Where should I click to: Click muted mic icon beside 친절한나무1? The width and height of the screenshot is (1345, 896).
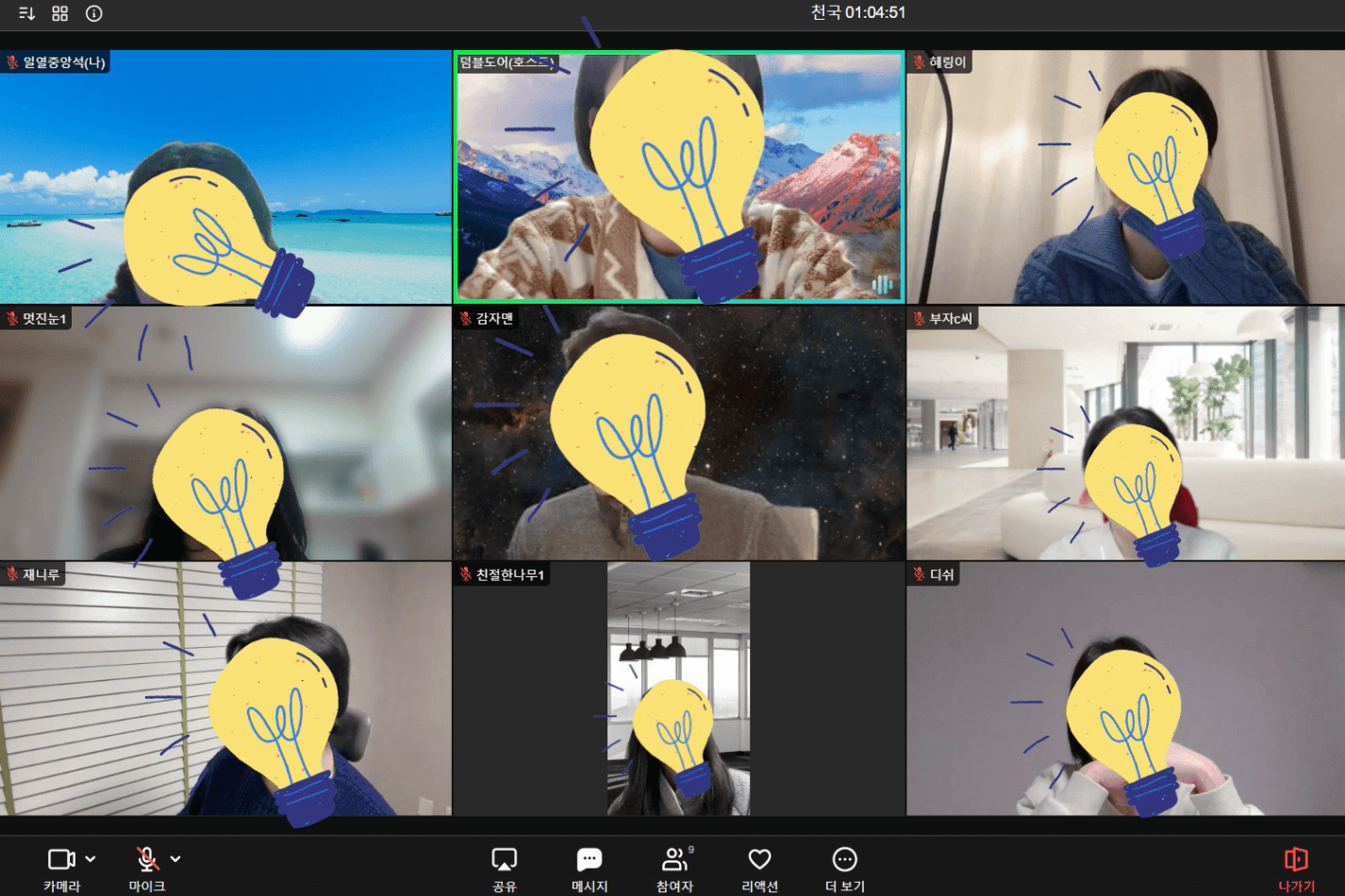point(466,574)
